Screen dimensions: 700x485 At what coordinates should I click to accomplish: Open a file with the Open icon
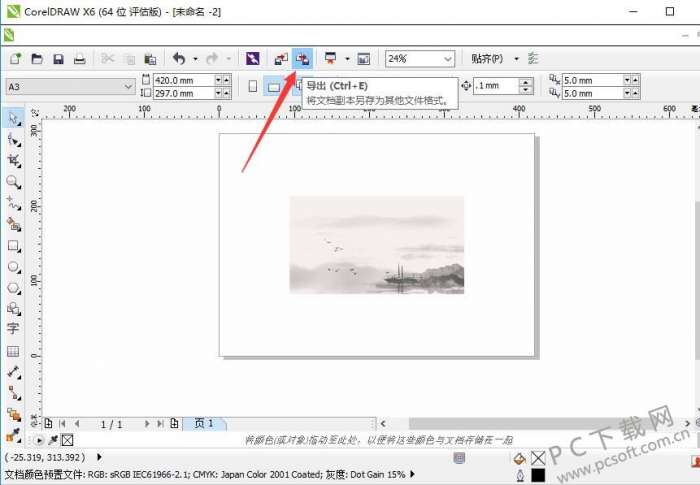pos(37,59)
